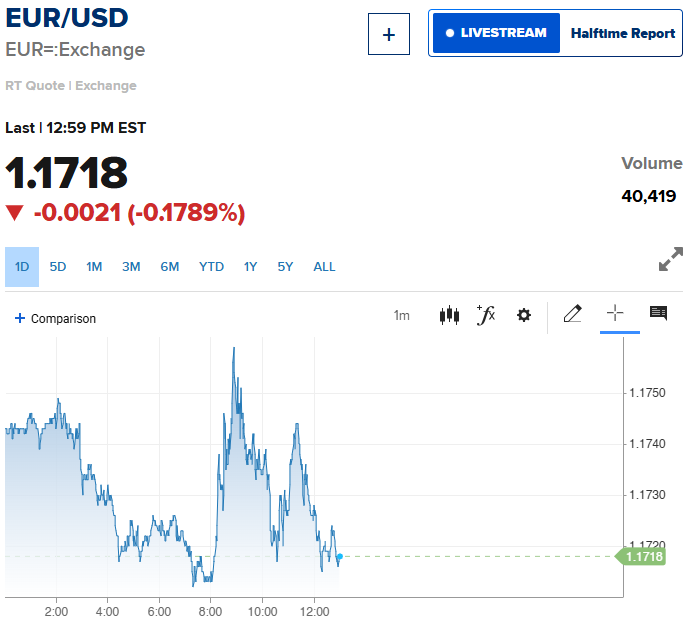This screenshot has height=623, width=693.
Task: Show the 6M time range
Action: click(170, 267)
